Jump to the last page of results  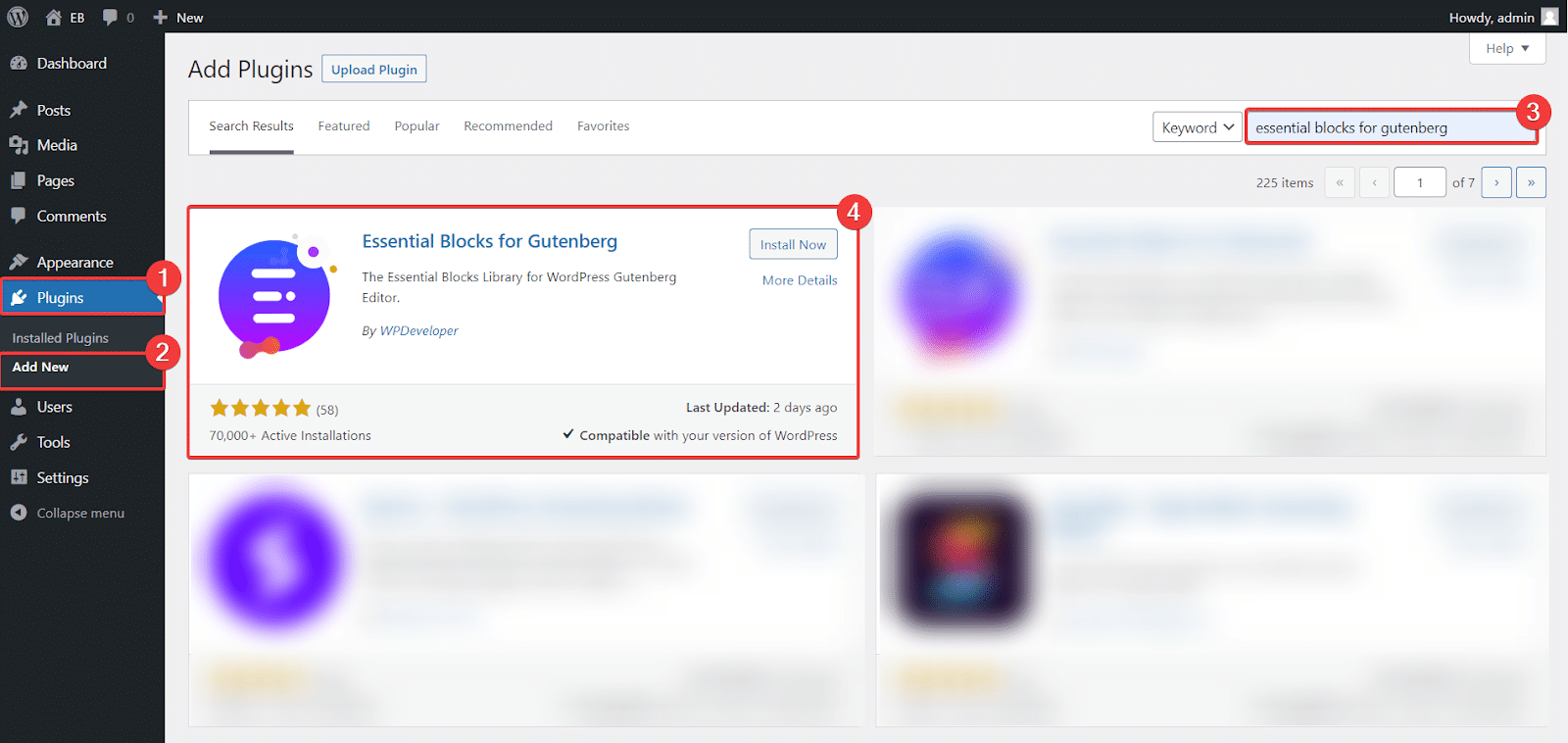point(1531,182)
